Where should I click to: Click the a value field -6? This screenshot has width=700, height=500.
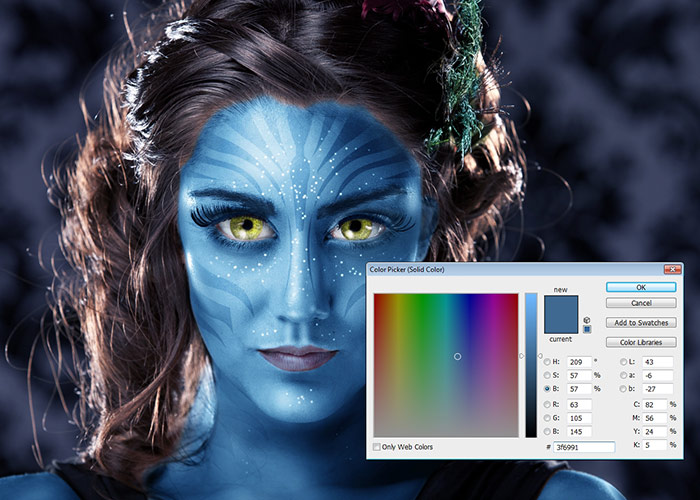tap(657, 375)
